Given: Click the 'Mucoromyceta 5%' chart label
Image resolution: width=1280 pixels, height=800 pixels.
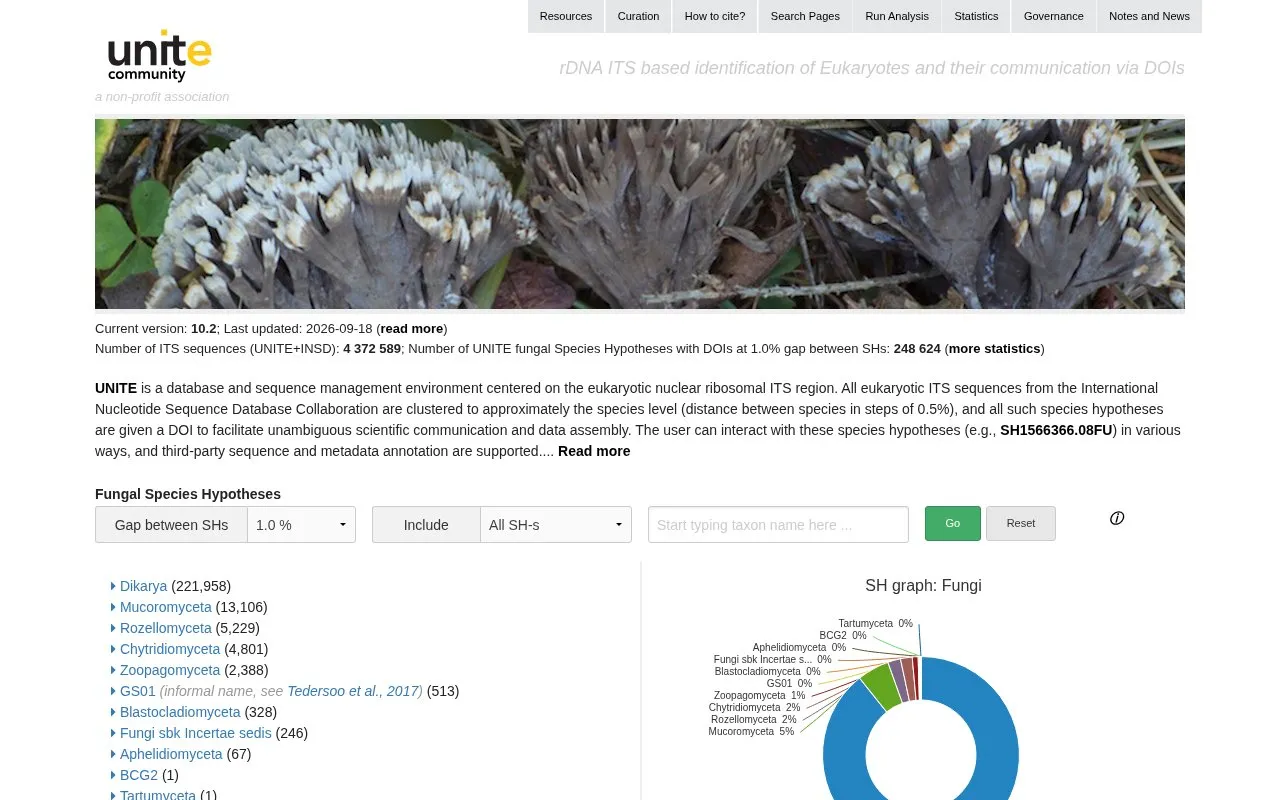Looking at the screenshot, I should [x=751, y=732].
